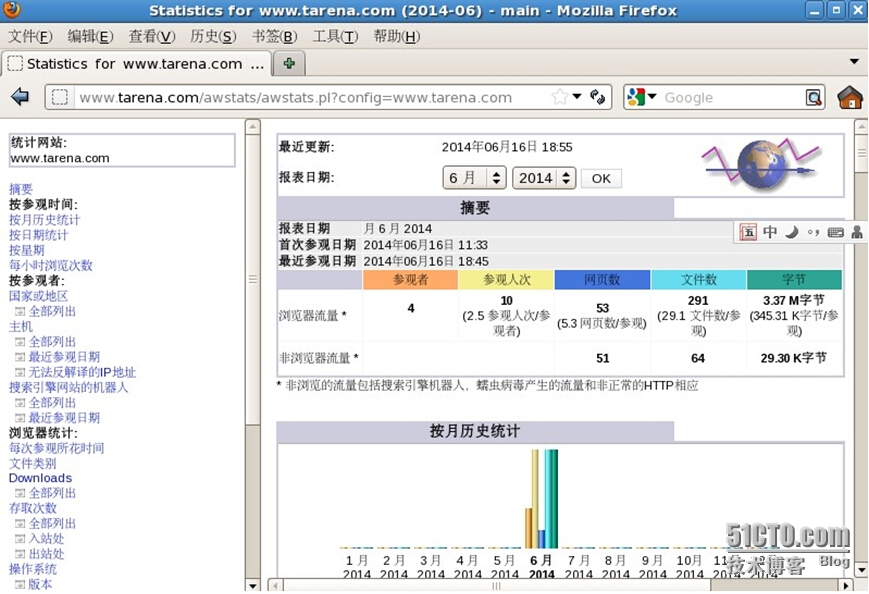Open the 历史(S) menu
This screenshot has width=869, height=594.
coord(213,37)
